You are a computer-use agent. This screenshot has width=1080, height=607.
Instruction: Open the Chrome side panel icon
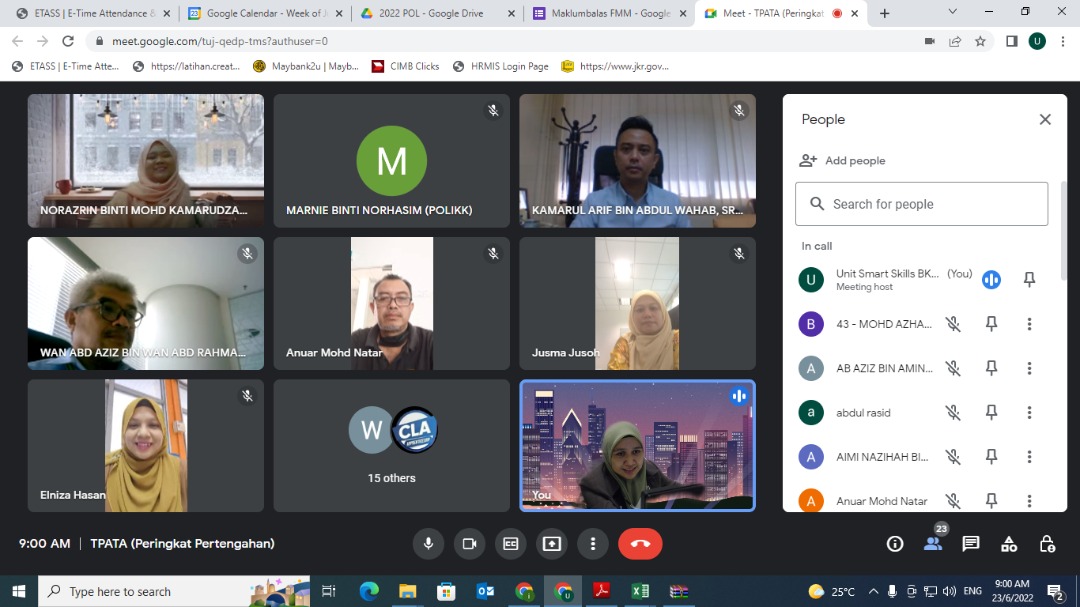coord(1011,41)
